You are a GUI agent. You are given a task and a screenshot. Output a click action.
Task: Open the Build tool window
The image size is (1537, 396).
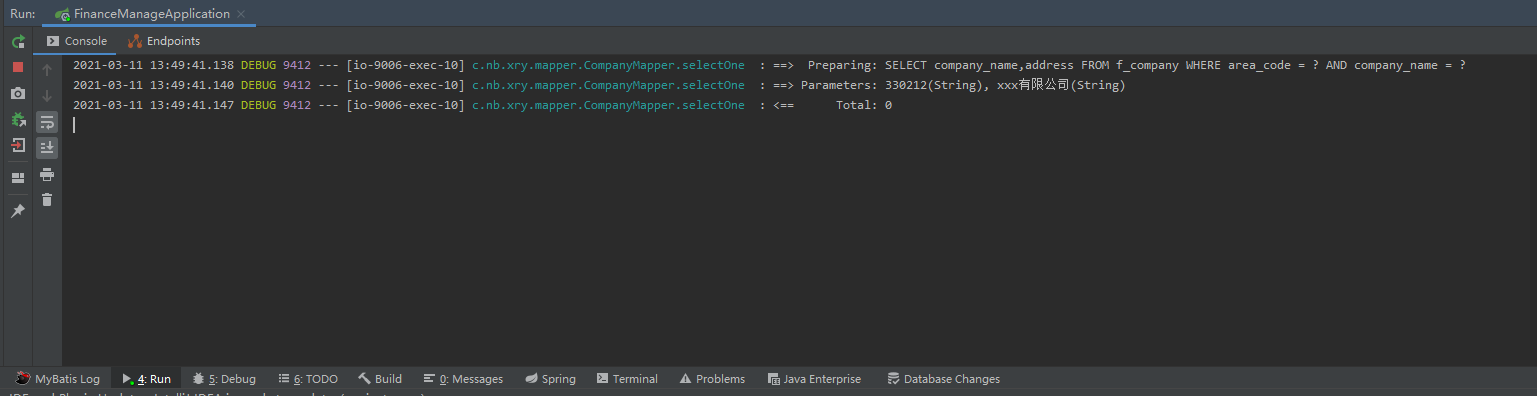380,379
